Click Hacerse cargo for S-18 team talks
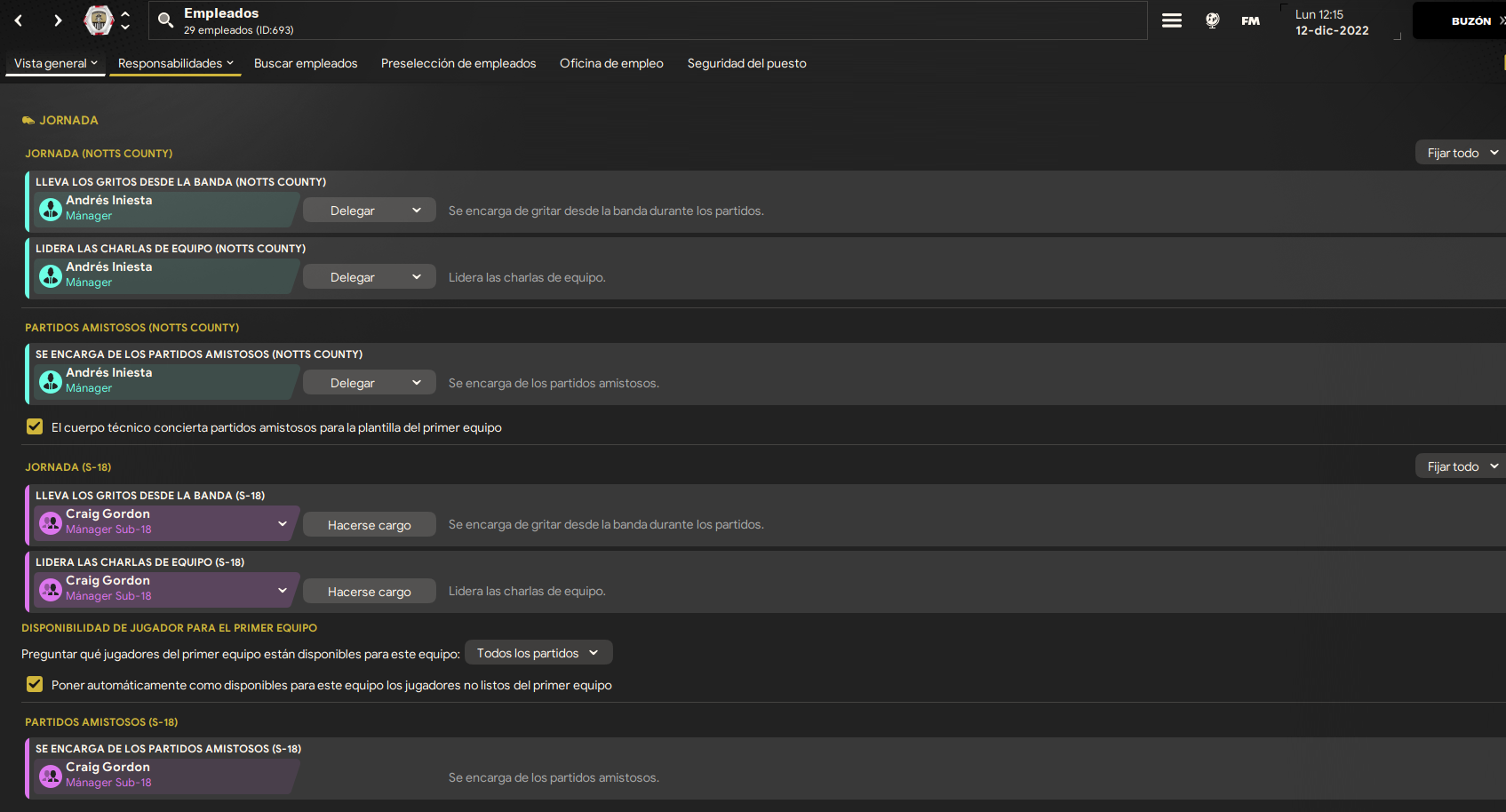 point(370,592)
